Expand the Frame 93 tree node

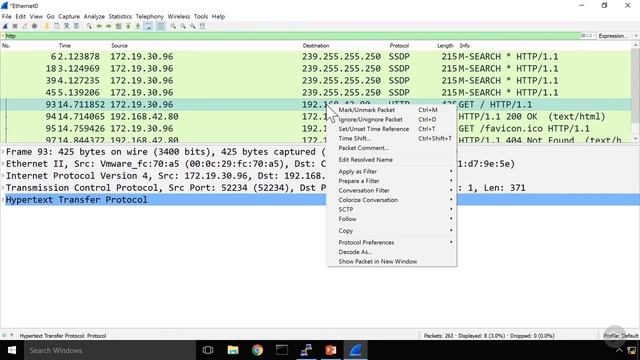pyautogui.click(x=3, y=152)
